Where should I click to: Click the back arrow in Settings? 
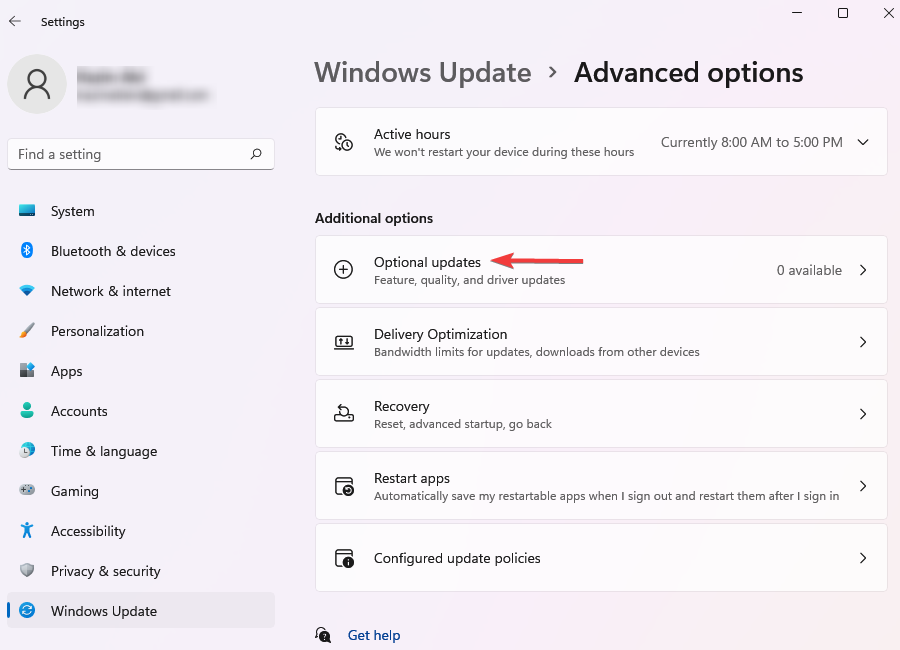pos(15,21)
